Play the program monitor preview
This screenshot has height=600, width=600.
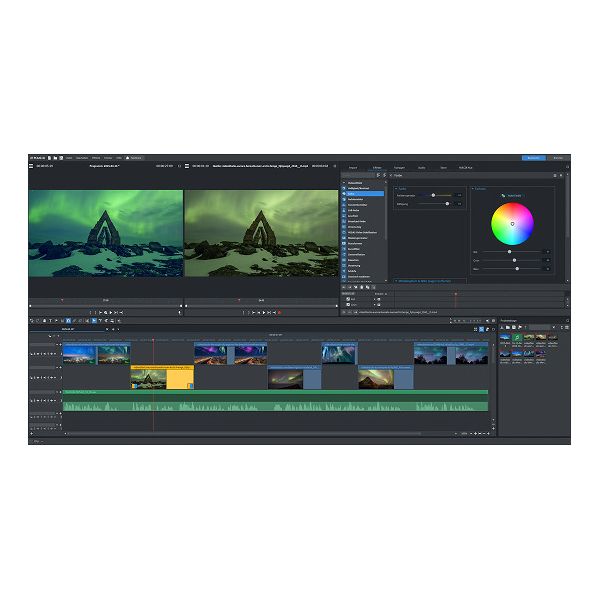pos(111,313)
